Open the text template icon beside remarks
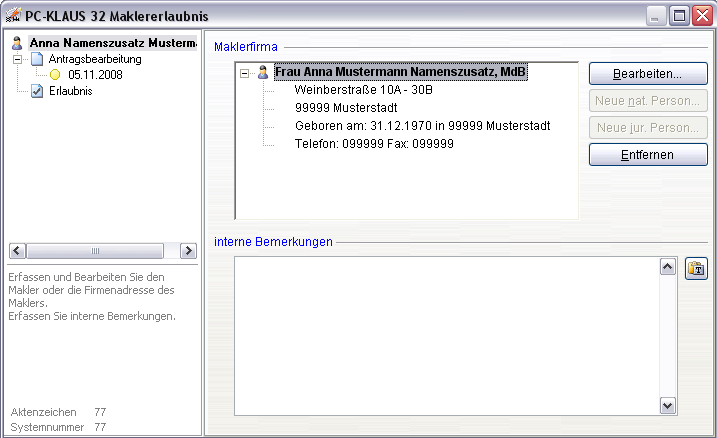This screenshot has width=717, height=438. click(696, 268)
